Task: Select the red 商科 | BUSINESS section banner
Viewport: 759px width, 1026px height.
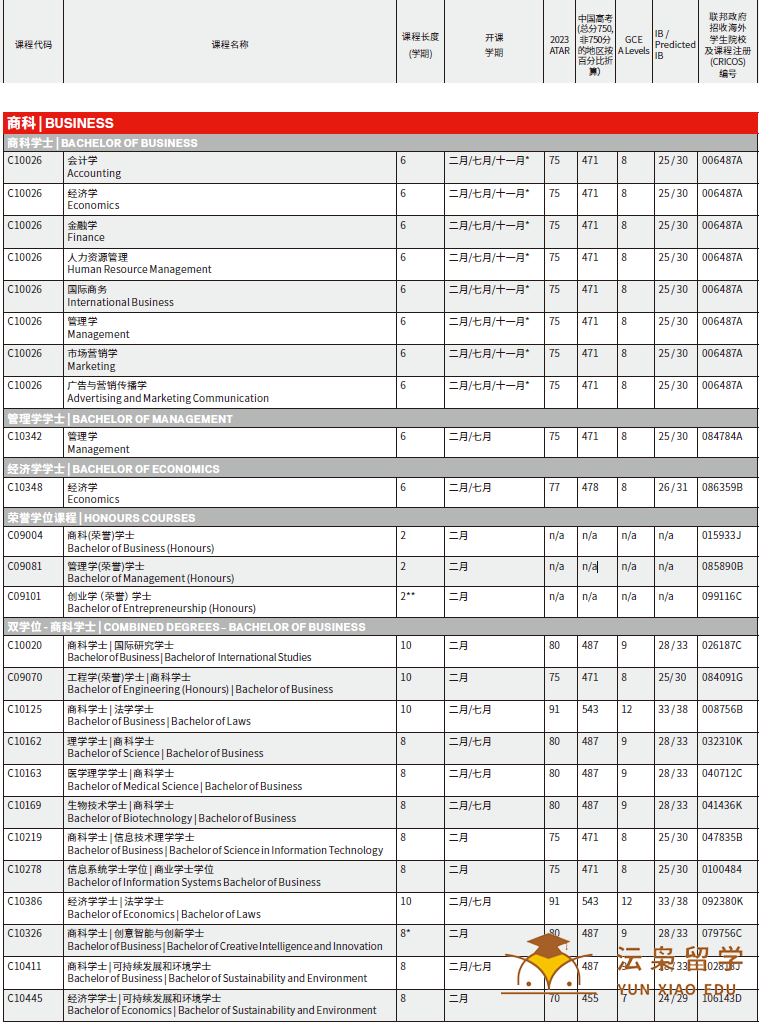Action: [x=380, y=122]
